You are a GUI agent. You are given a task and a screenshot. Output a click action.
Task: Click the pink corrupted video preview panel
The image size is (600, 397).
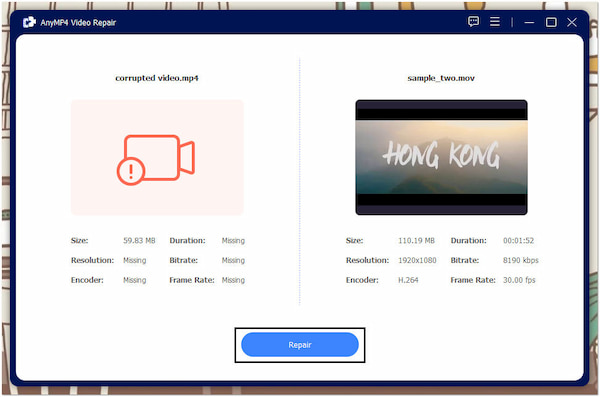(157, 157)
